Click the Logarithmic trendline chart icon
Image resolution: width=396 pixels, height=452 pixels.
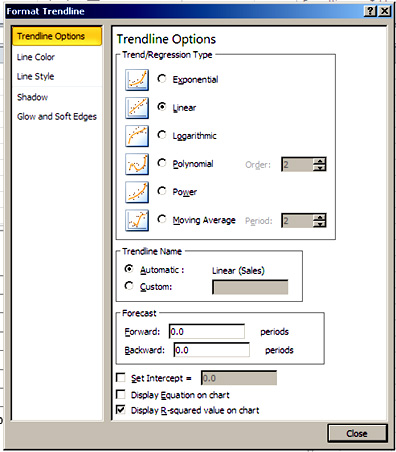point(137,136)
